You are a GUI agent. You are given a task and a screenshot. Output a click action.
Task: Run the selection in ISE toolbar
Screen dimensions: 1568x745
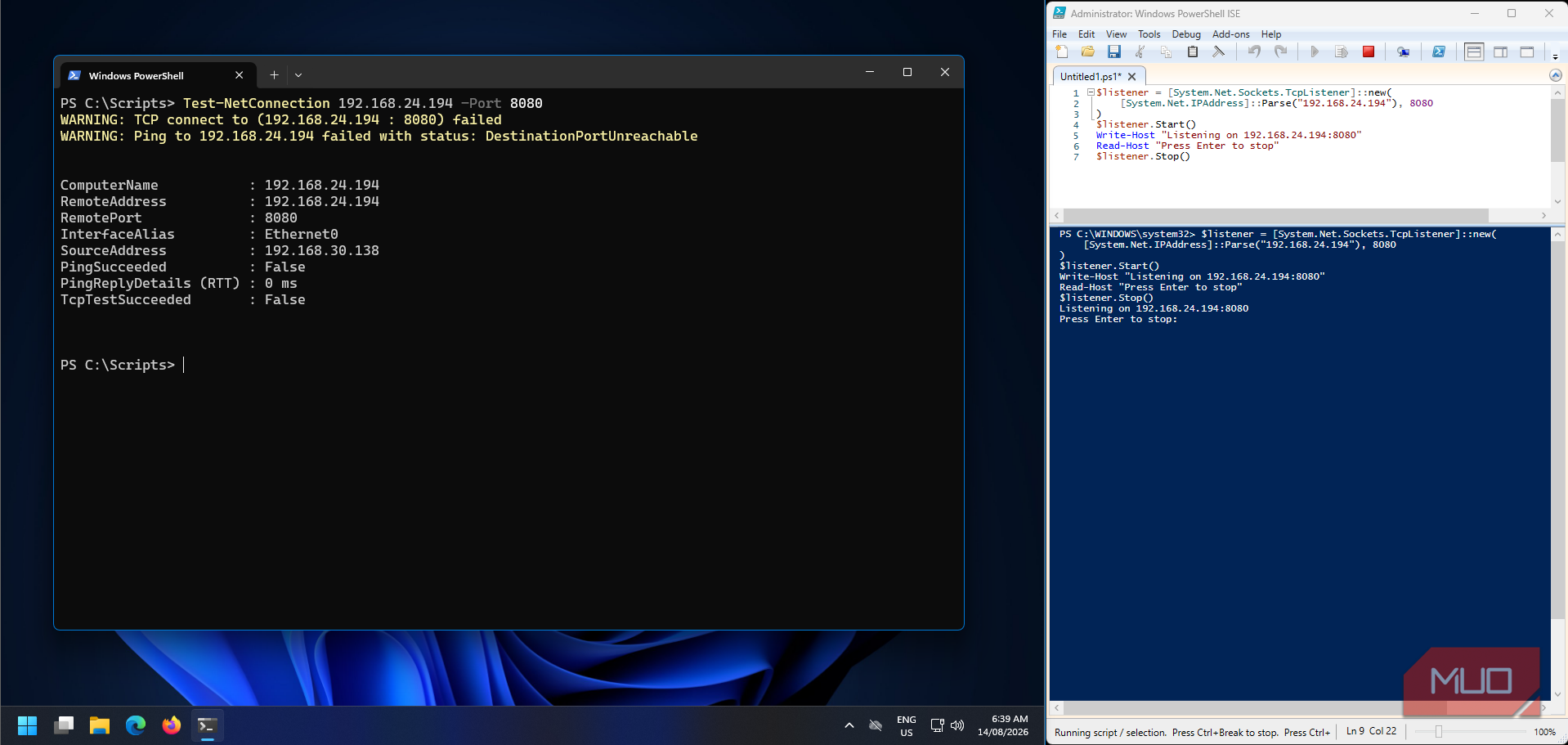(1341, 52)
